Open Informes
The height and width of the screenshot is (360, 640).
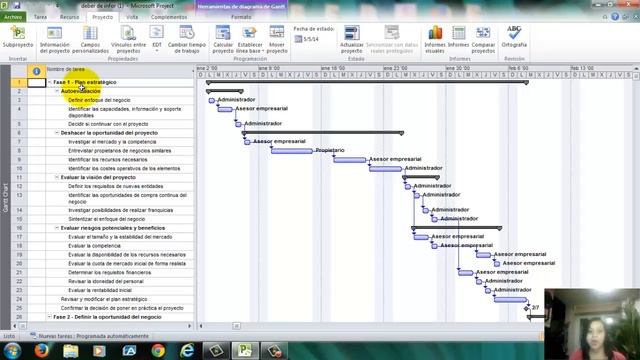[x=458, y=37]
